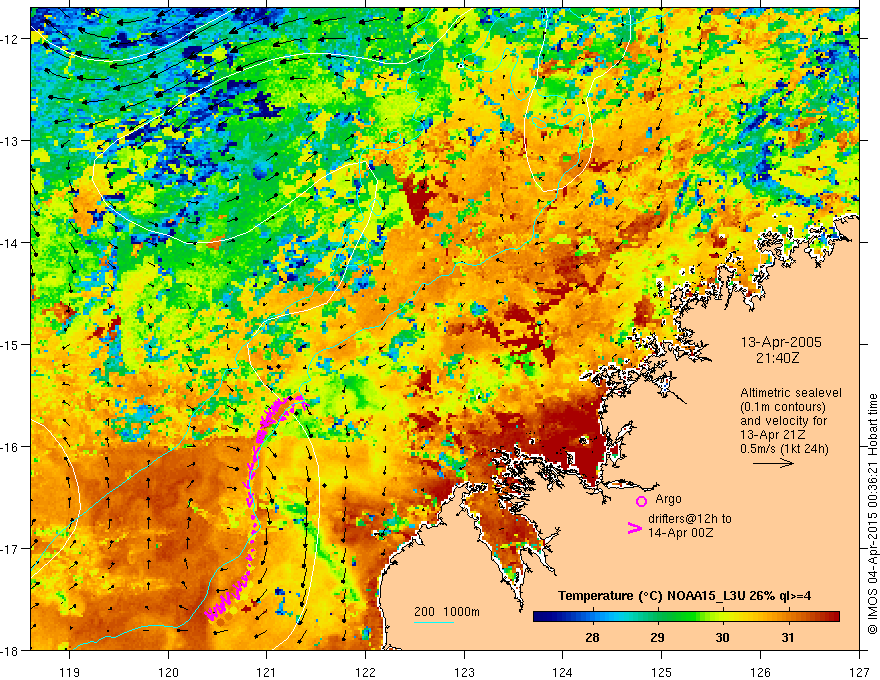880x680 pixels.
Task: Click the 'Altimetric sealevel' legend text
Action: pyautogui.click(x=791, y=393)
